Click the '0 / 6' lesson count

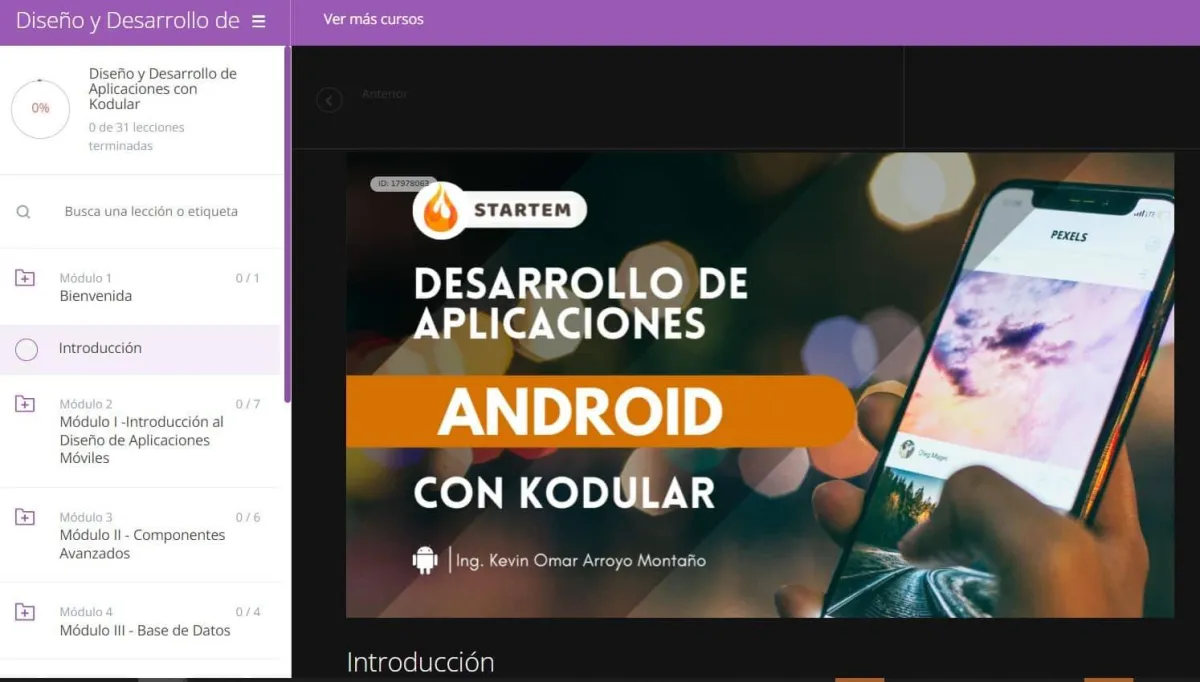click(x=248, y=517)
